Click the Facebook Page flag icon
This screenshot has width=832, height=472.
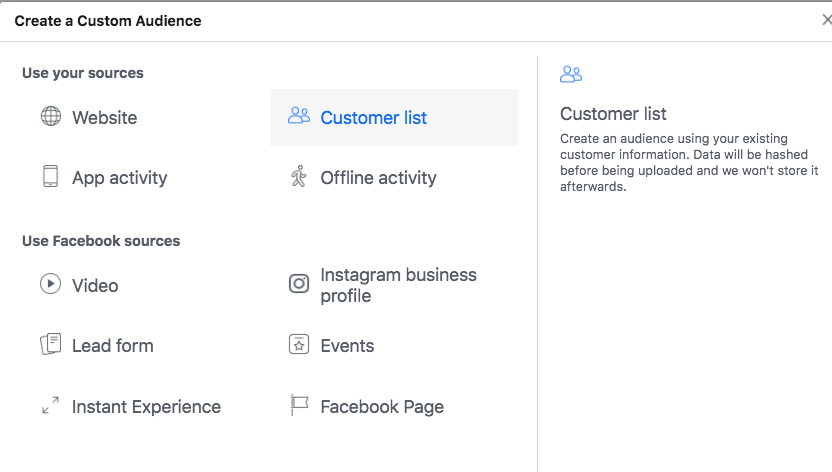[x=299, y=405]
